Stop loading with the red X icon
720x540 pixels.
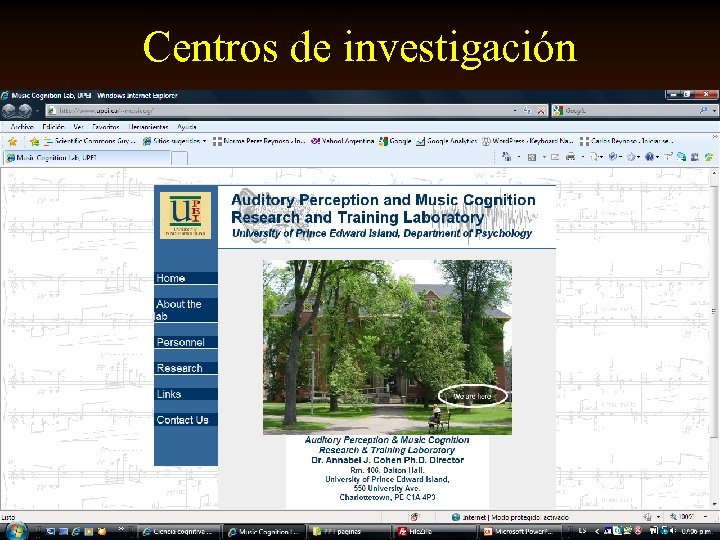pyautogui.click(x=541, y=111)
